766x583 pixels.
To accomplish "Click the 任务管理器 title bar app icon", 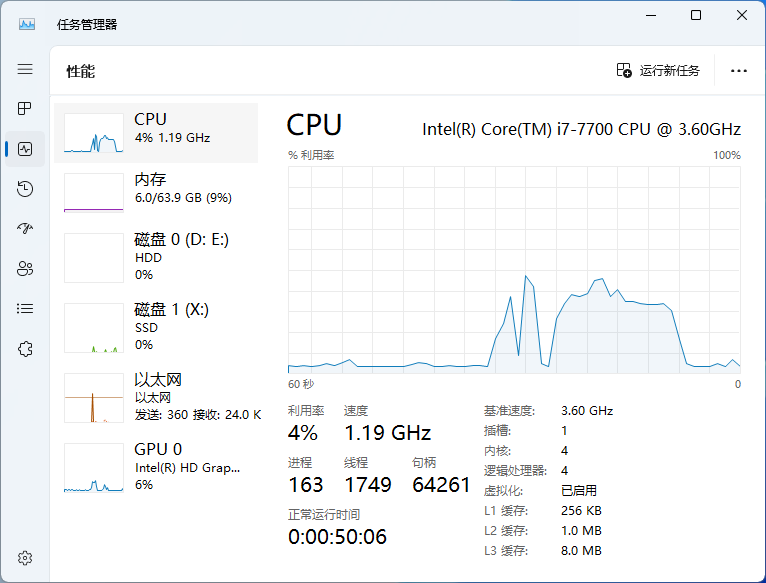I will click(x=27, y=23).
